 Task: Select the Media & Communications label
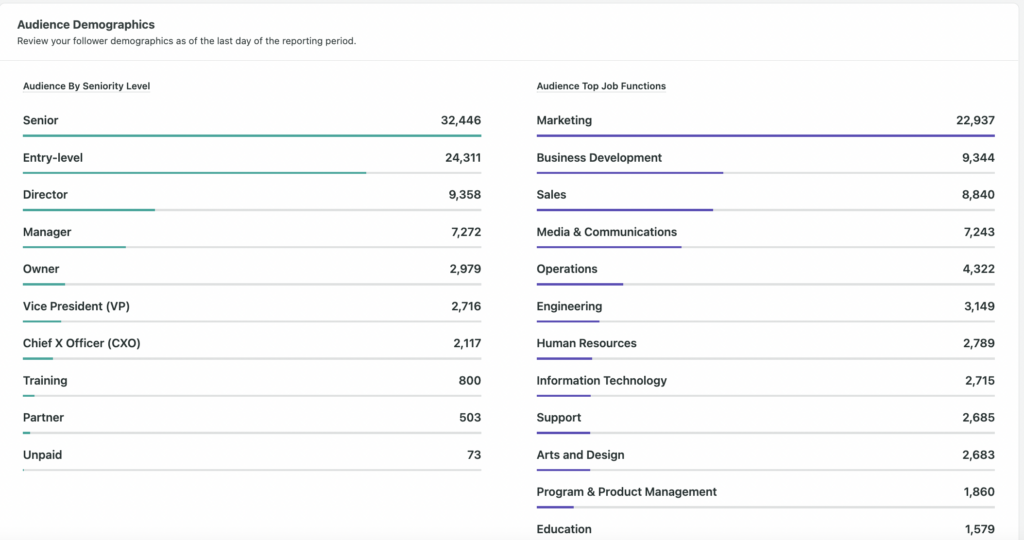606,232
